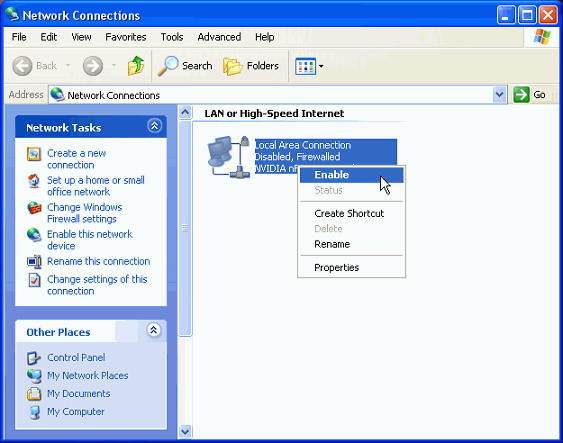Click the Control Panel icon
Image resolution: width=563 pixels, height=443 pixels.
click(34, 358)
